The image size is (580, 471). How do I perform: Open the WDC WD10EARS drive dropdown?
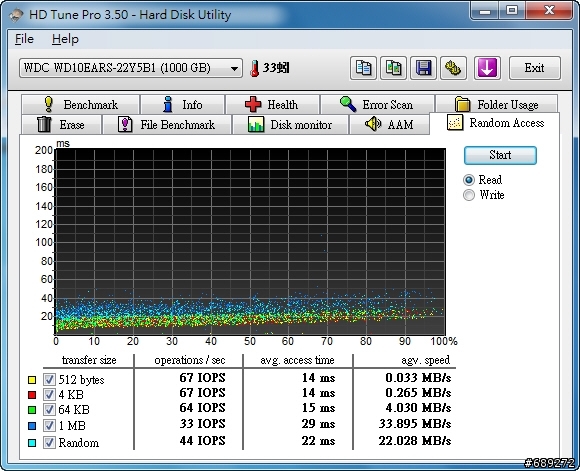(x=131, y=68)
